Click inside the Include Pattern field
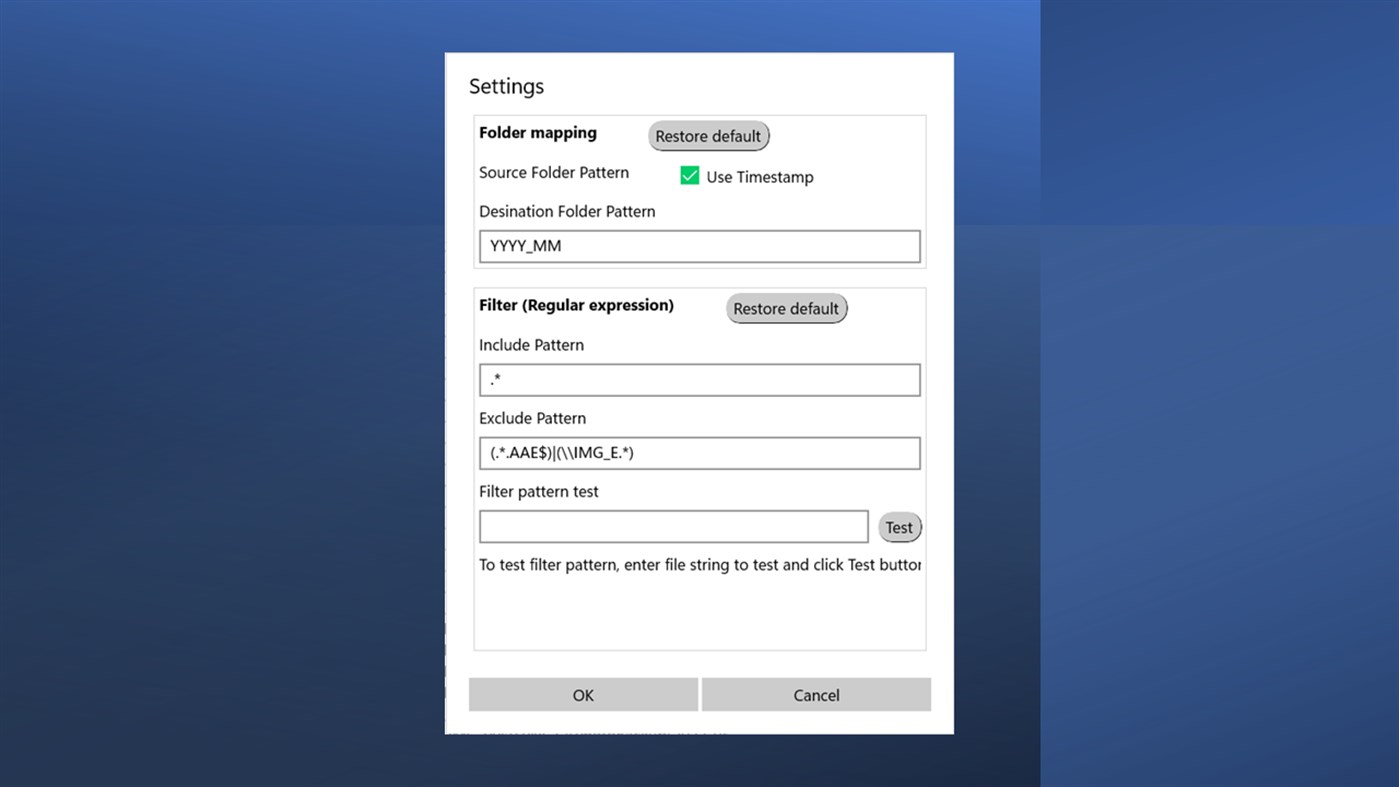The image size is (1399, 787). [699, 380]
